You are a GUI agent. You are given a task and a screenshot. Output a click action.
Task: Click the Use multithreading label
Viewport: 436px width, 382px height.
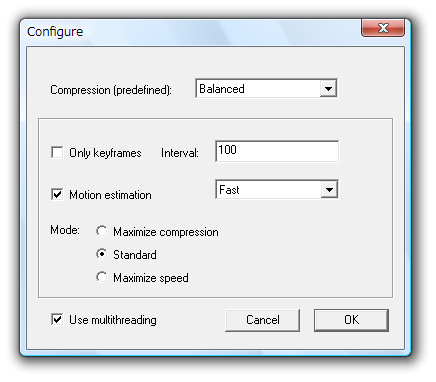pyautogui.click(x=113, y=320)
